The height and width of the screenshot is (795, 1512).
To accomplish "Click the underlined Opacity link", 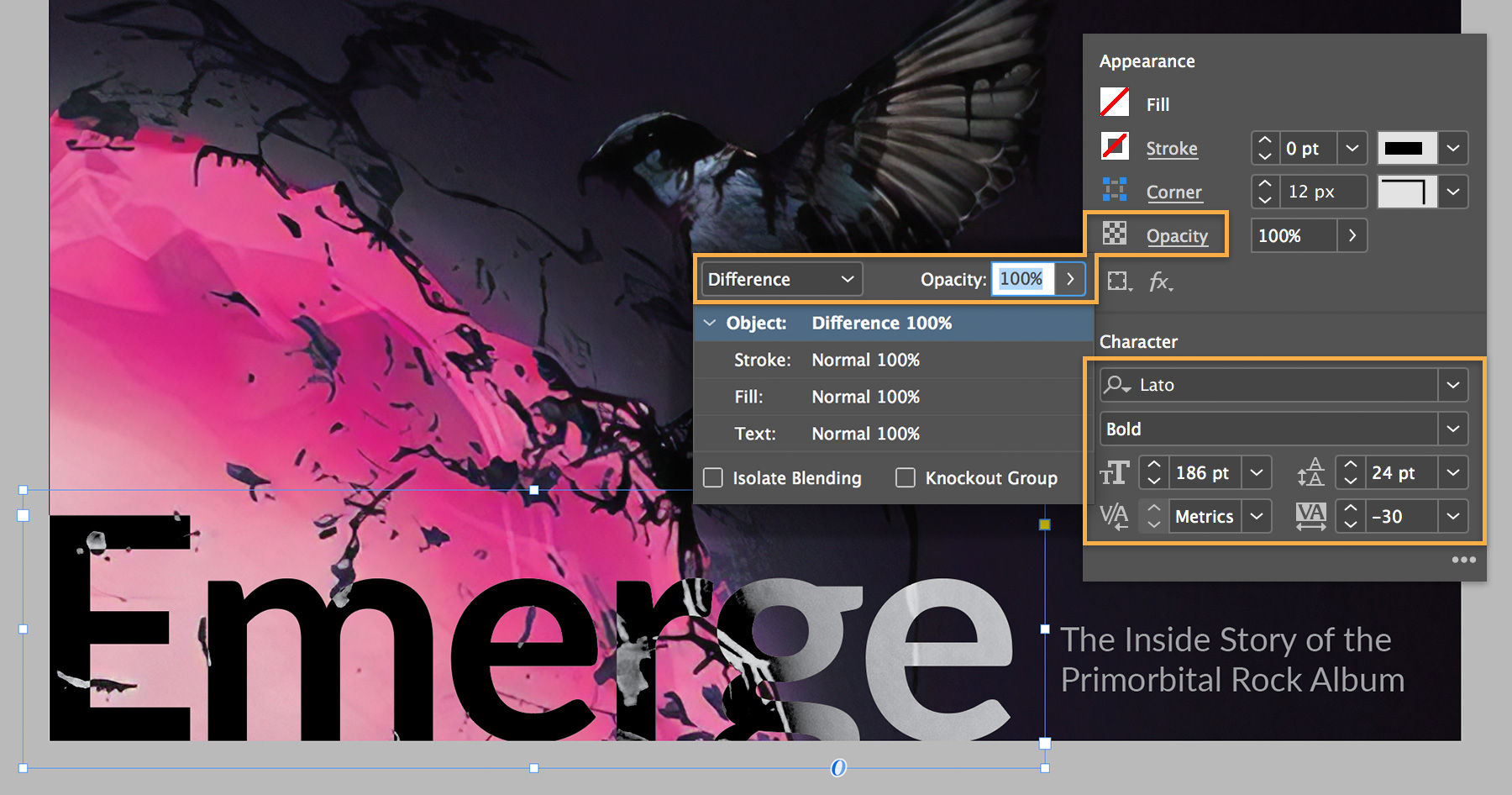I will (x=1179, y=236).
